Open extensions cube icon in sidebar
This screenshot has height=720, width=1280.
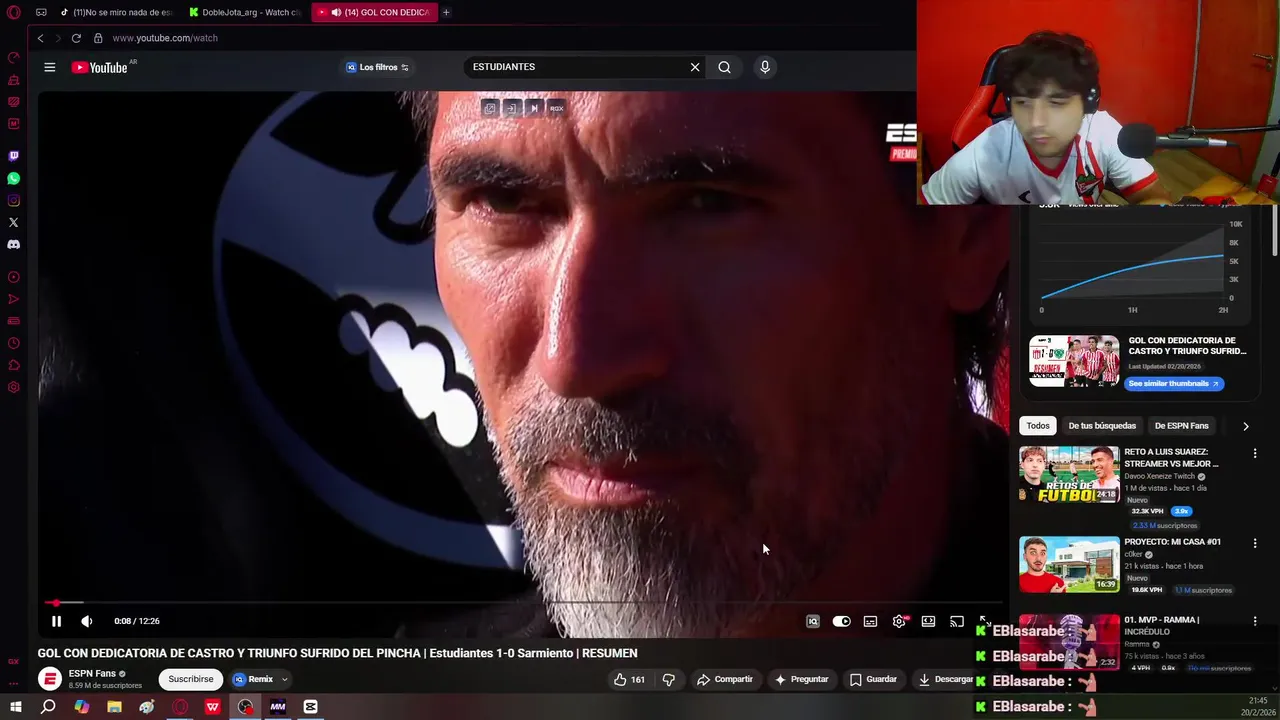[14, 365]
